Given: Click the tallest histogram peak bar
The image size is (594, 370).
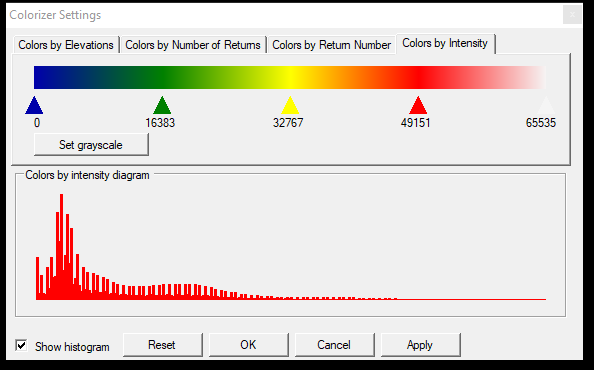Looking at the screenshot, I should pos(61,246).
